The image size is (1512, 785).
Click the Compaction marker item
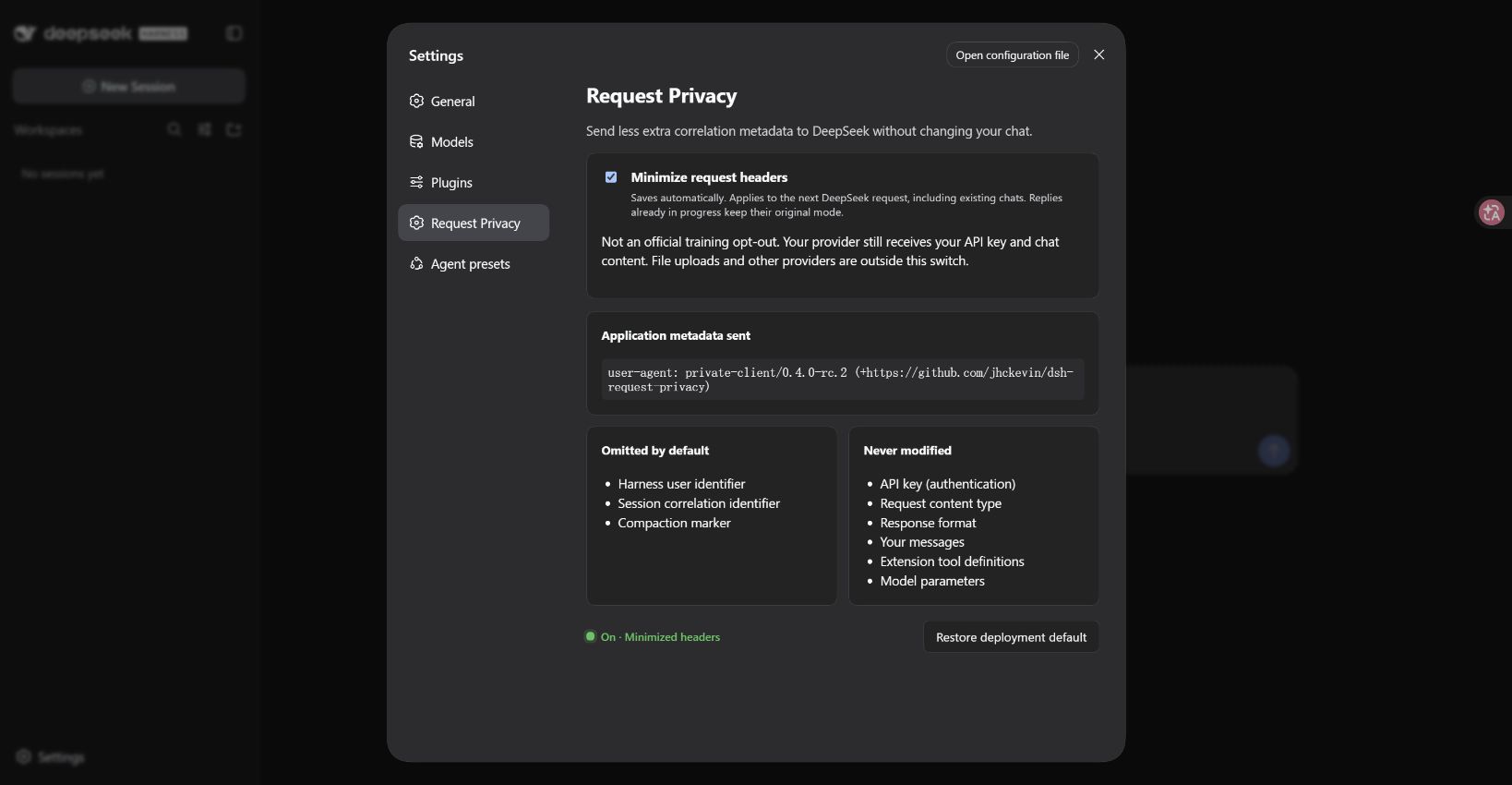674,523
